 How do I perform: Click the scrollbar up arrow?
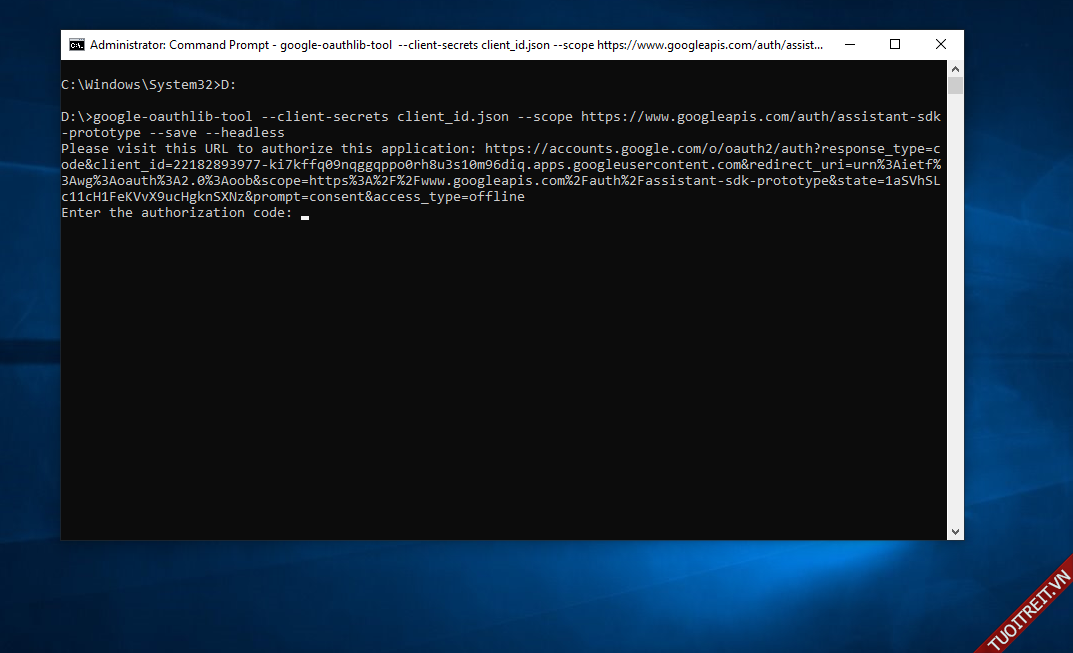[955, 69]
